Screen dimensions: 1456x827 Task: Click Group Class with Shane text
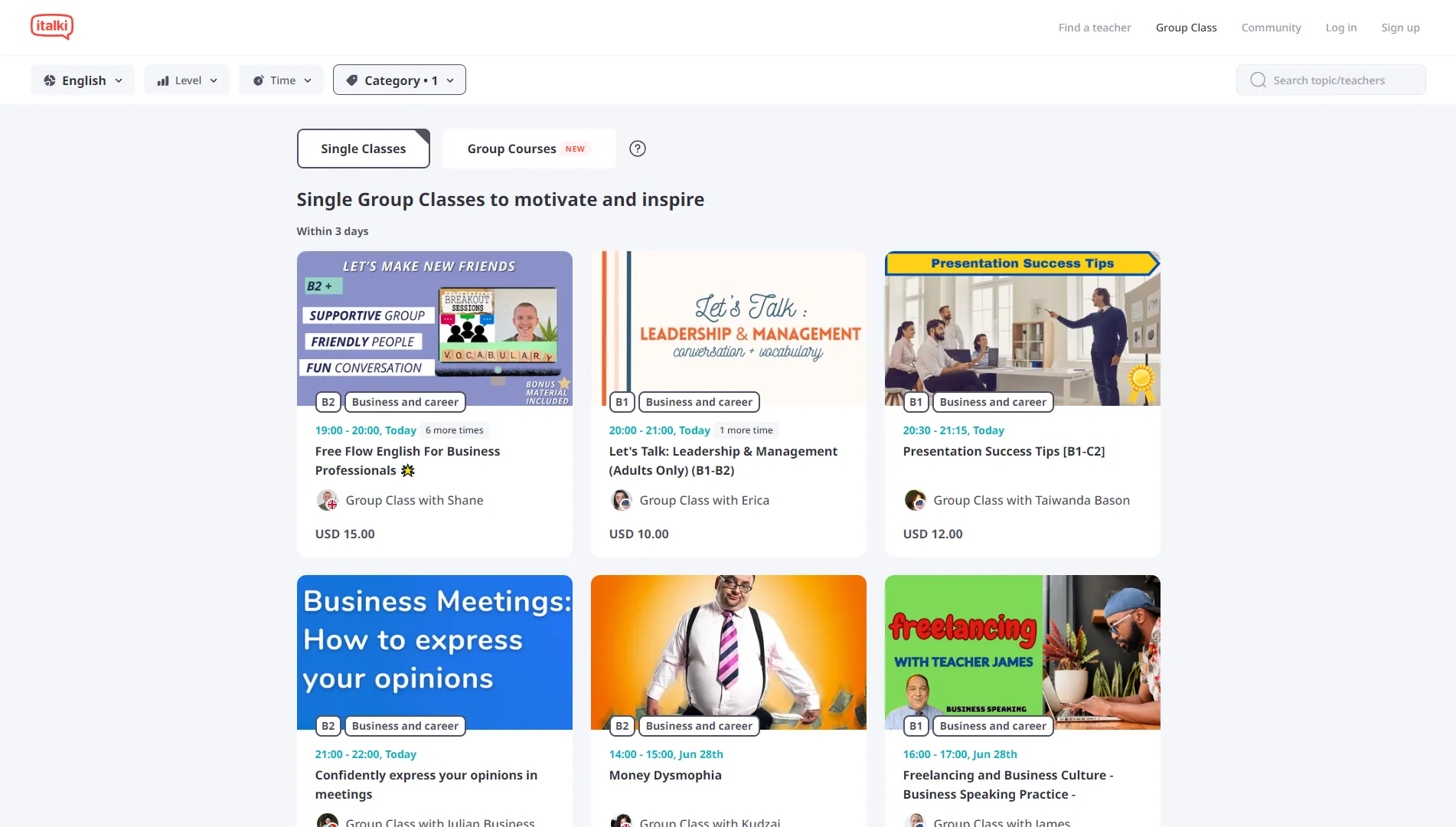click(415, 500)
